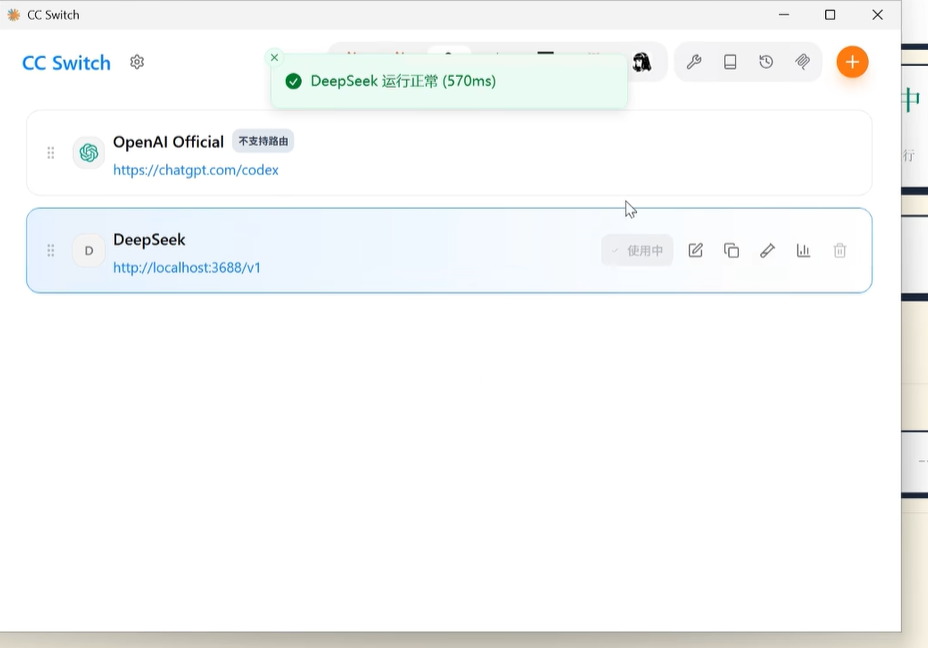
Task: Maximize the CC Switch window
Action: point(830,14)
